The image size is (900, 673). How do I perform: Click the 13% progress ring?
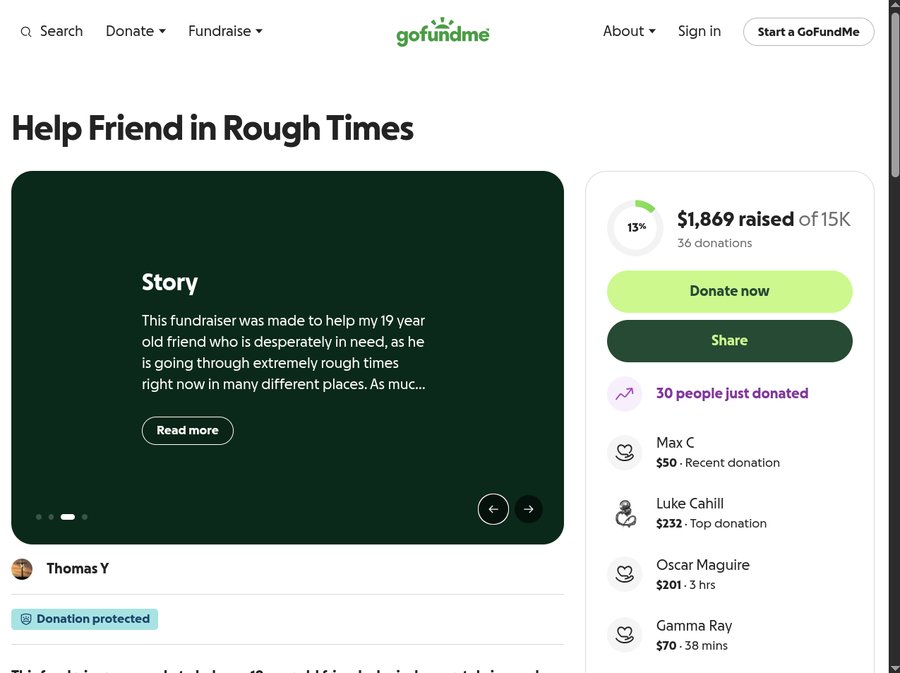pos(635,228)
